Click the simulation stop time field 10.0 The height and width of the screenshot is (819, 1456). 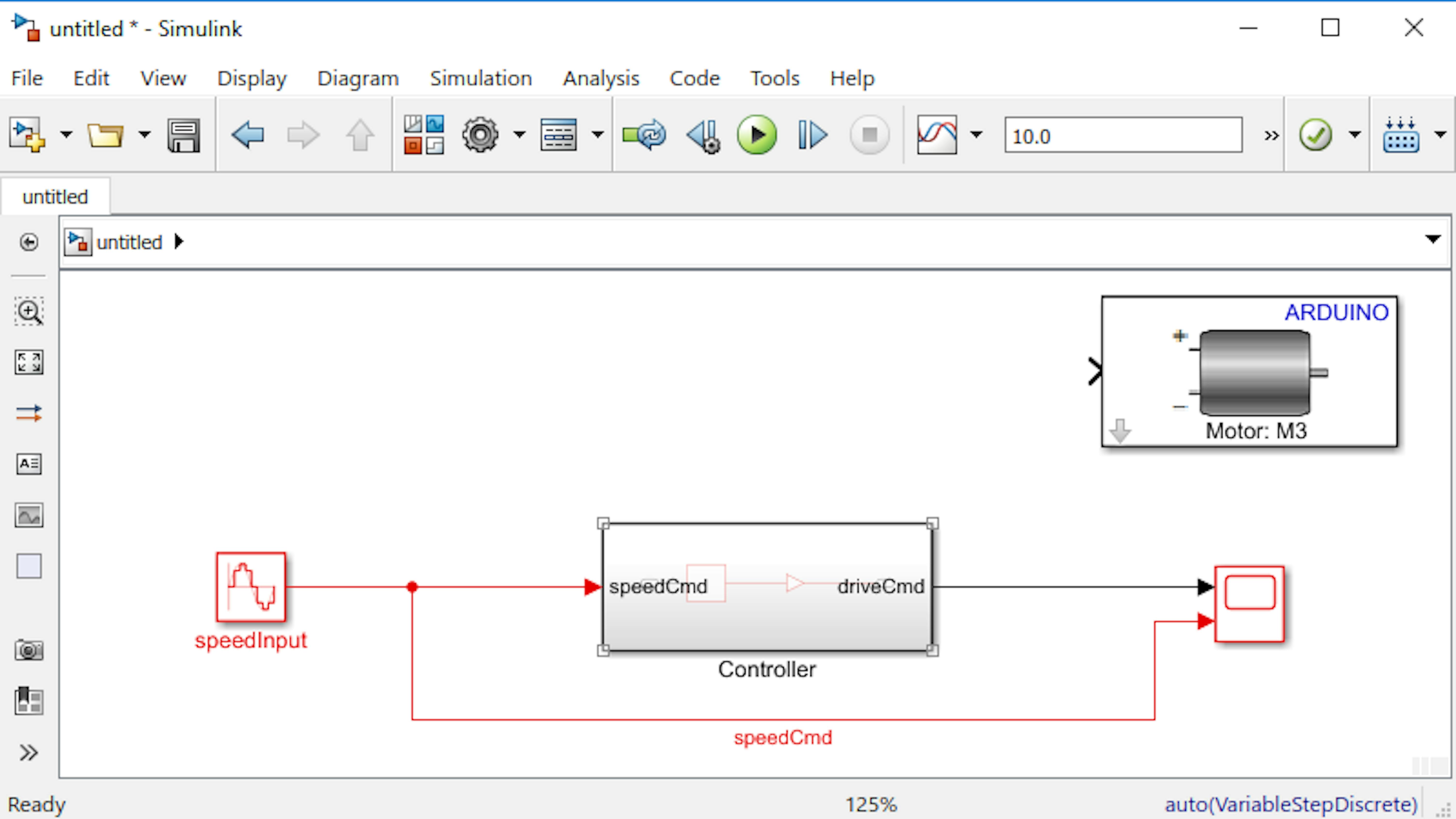1123,136
